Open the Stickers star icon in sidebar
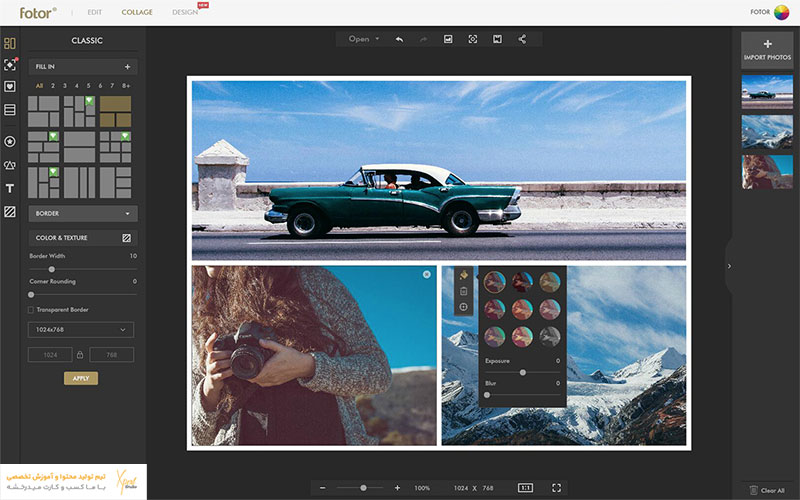Image resolution: width=800 pixels, height=500 pixels. 10,141
